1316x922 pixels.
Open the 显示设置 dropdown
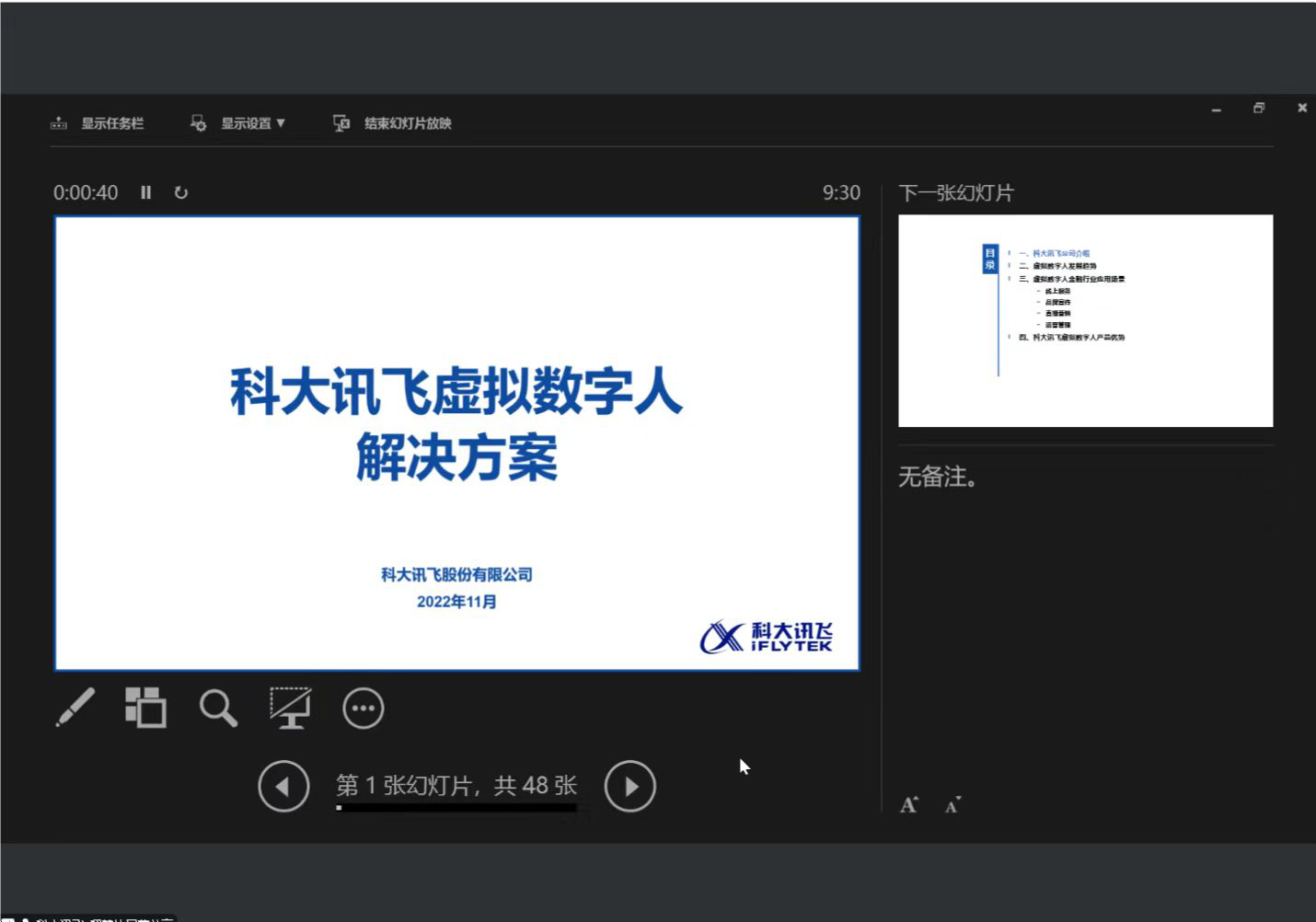coord(238,123)
